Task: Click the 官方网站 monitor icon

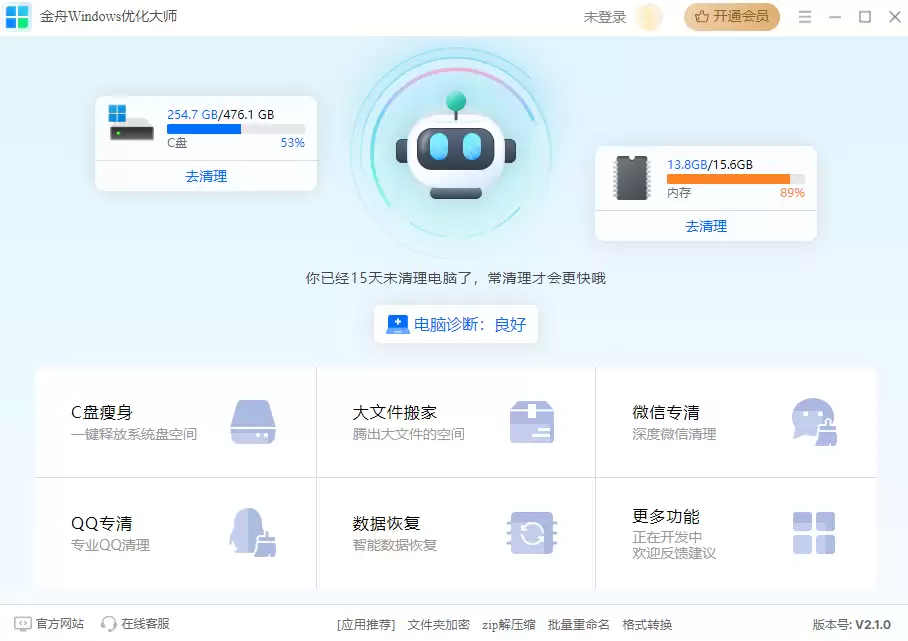Action: [x=23, y=624]
